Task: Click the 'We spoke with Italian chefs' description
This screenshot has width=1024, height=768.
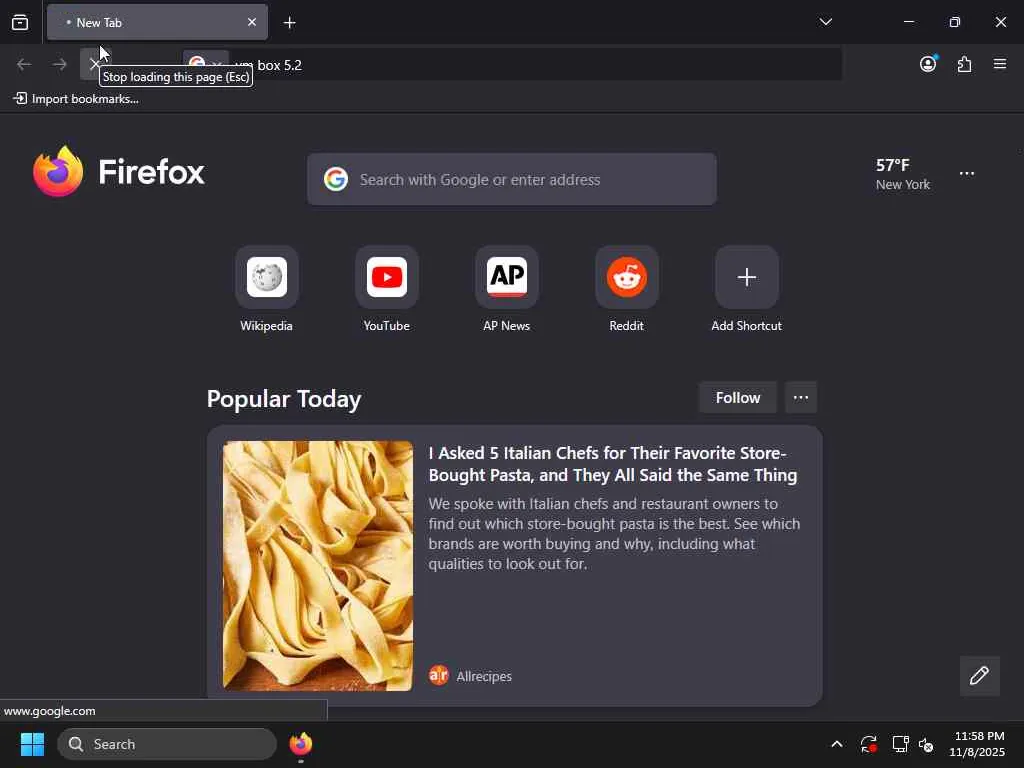Action: click(x=614, y=534)
